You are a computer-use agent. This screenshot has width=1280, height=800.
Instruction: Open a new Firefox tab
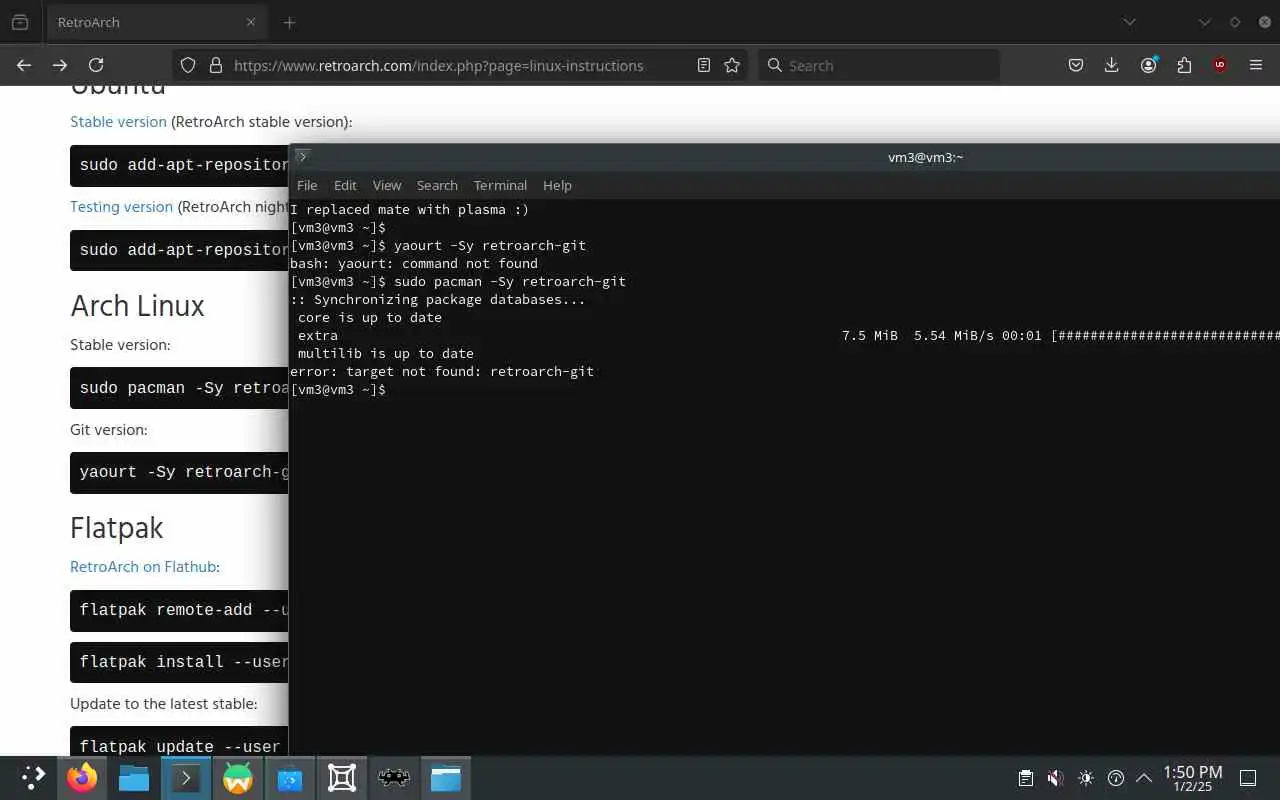click(289, 22)
